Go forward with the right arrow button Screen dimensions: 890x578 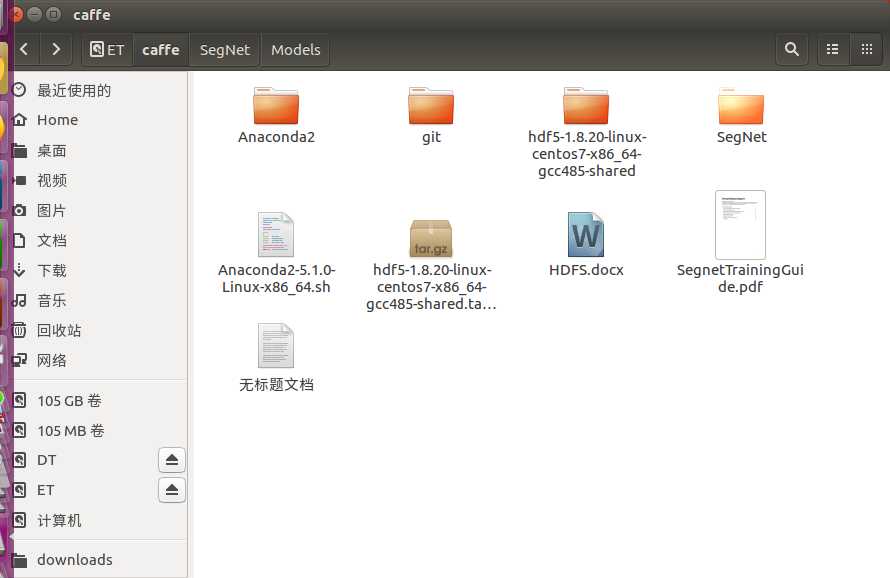point(56,49)
